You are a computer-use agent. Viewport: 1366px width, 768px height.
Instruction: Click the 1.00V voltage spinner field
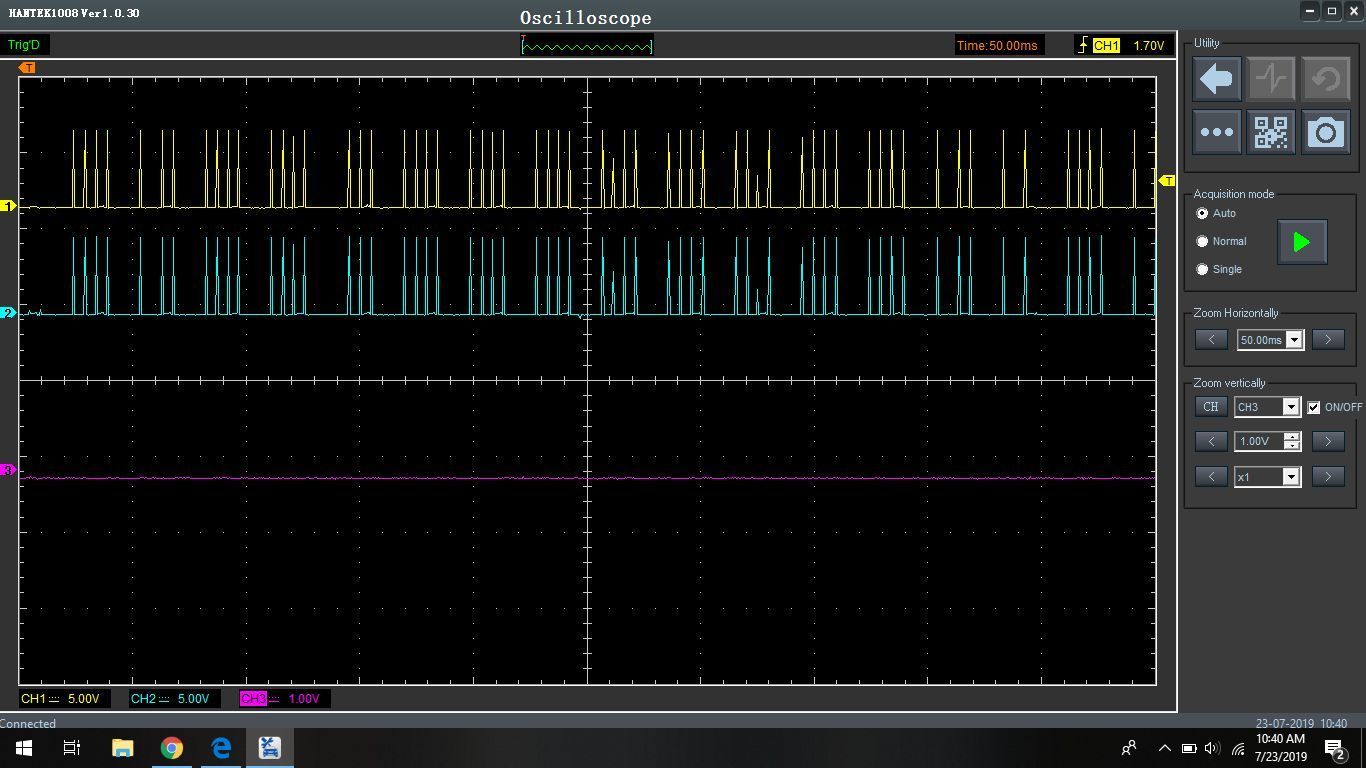(x=1258, y=441)
